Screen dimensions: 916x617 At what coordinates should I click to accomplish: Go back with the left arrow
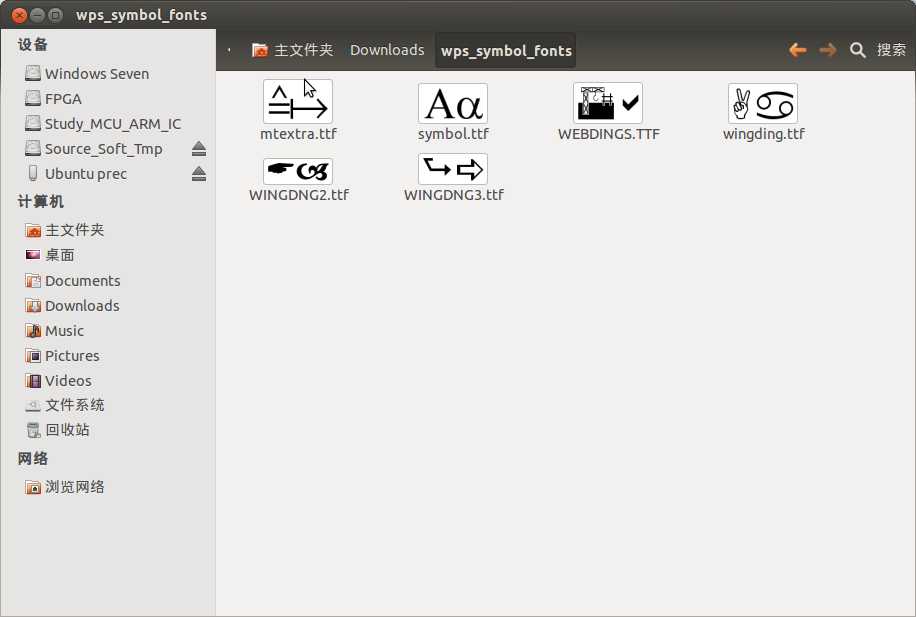tap(797, 50)
